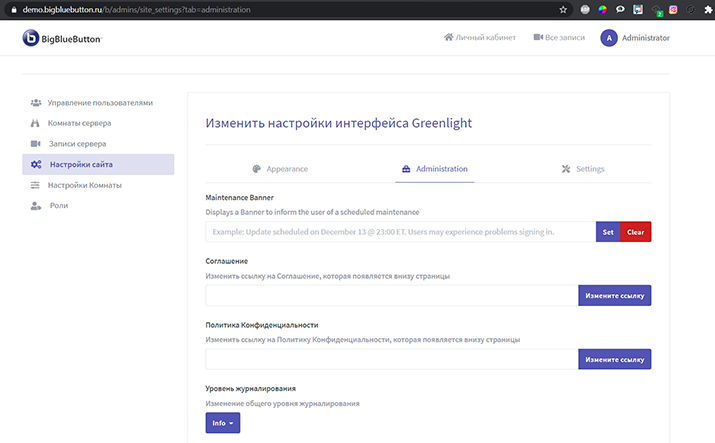Select the Administration tab

(x=435, y=169)
